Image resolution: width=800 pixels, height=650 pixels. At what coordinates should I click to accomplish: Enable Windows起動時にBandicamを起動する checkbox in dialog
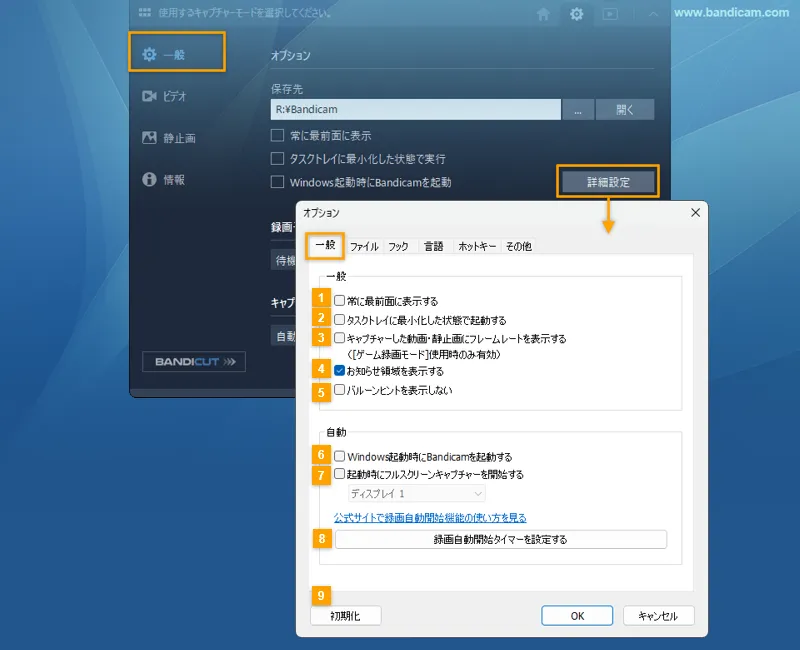(339, 456)
